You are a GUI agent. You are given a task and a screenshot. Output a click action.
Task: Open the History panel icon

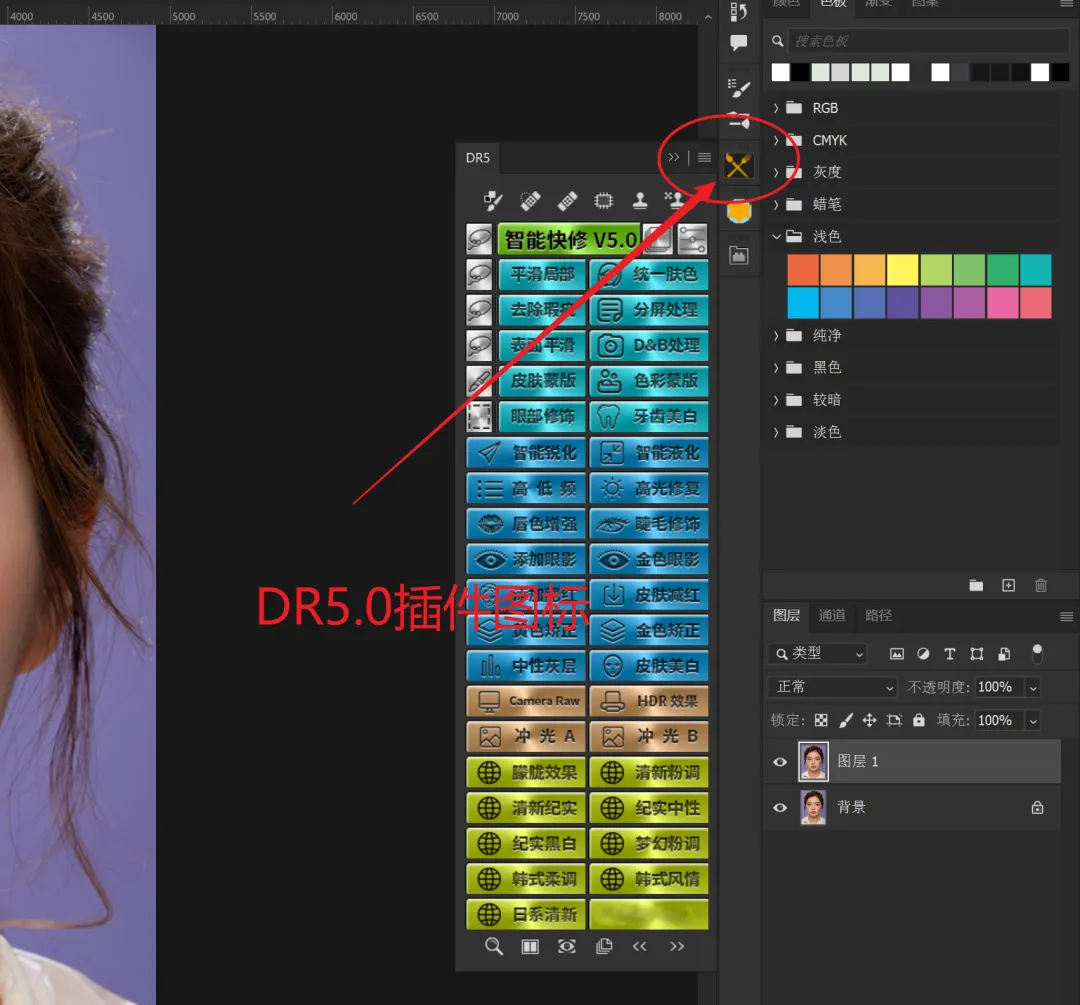(738, 11)
